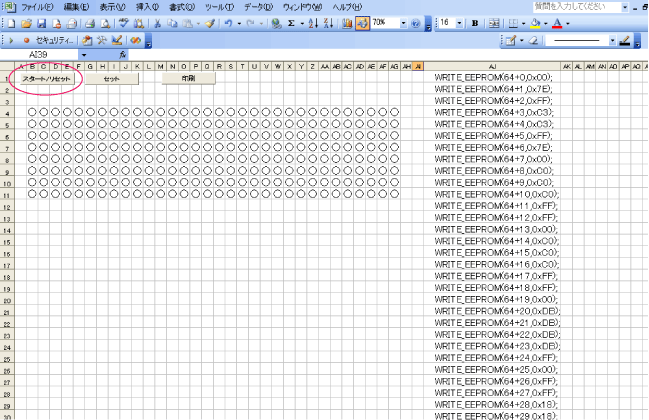Click the Erase Border eraser icon
The image size is (649, 420).
click(531, 40)
